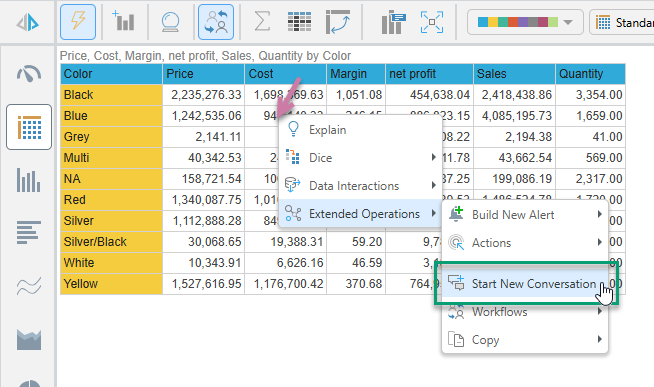The height and width of the screenshot is (387, 654).
Task: Expand the Data Interactions submenu
Action: (x=360, y=186)
